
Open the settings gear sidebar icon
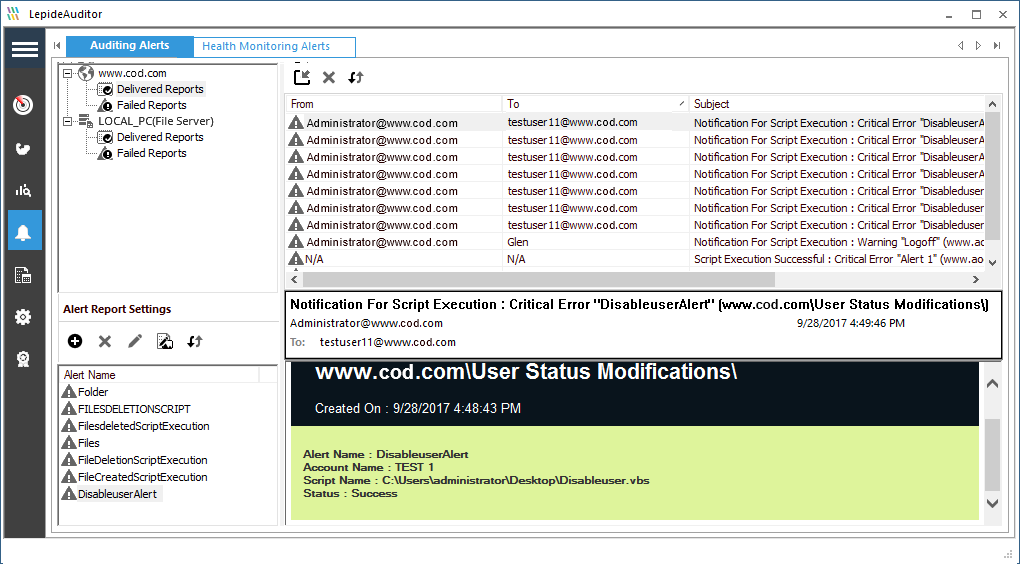[x=23, y=317]
